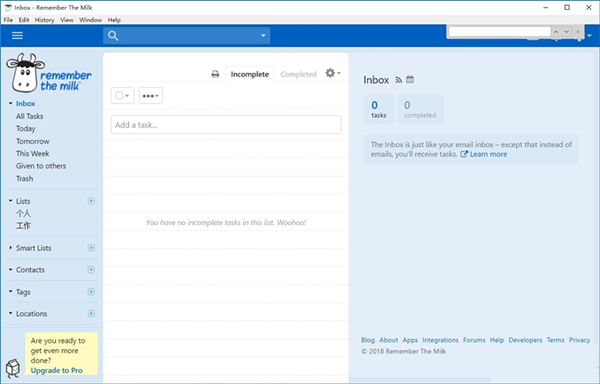Select All Tasks in the sidebar

coord(29,116)
